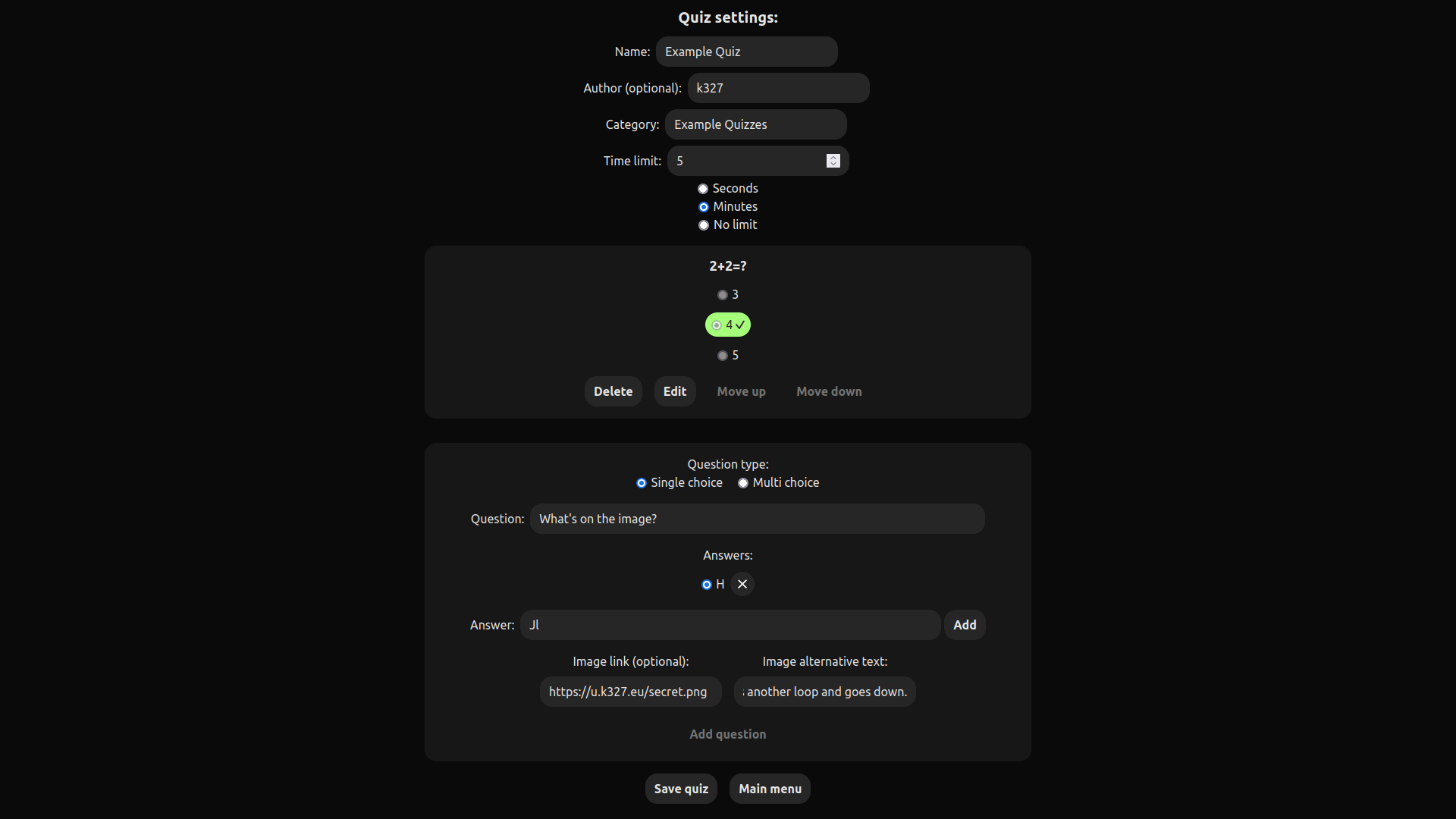Remove answer H with X icon
This screenshot has width=1456, height=819.
[742, 584]
